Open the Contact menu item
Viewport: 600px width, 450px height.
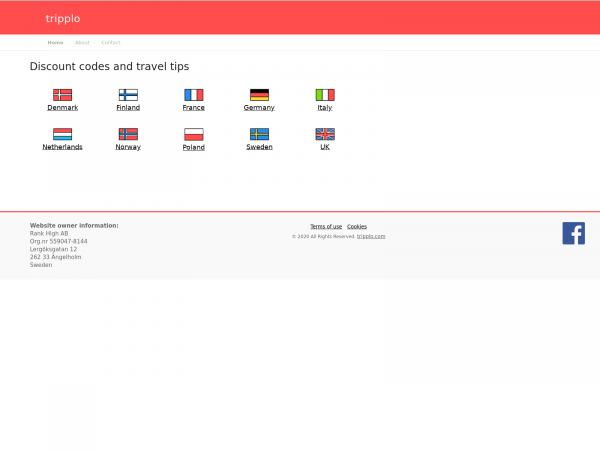(x=110, y=43)
